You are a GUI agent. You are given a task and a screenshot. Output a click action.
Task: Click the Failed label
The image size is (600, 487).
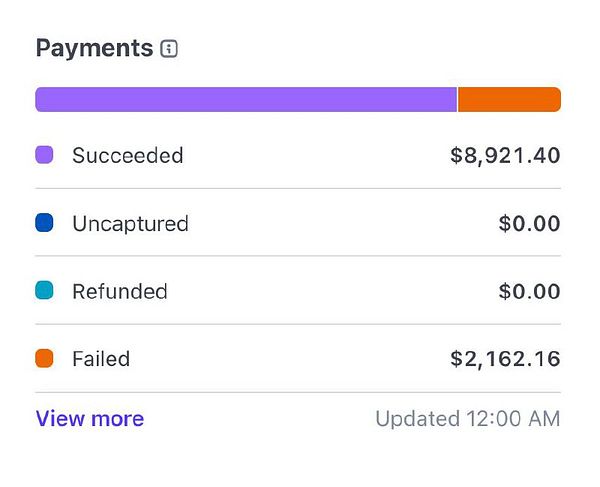(101, 358)
